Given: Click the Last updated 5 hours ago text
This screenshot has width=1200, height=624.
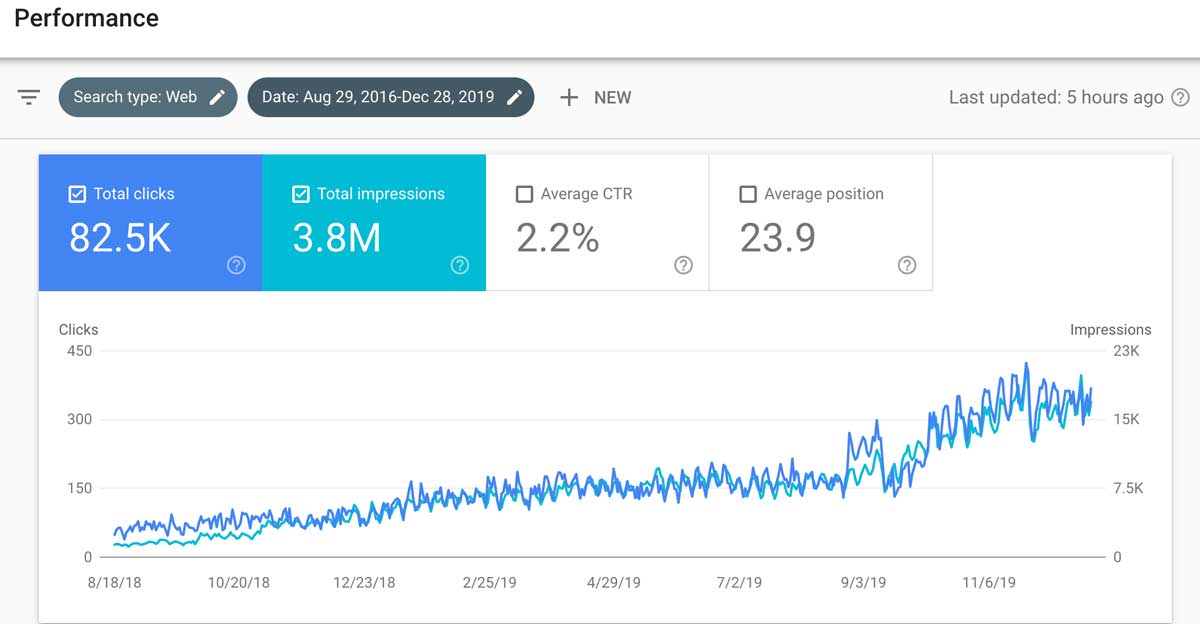Looking at the screenshot, I should (x=1055, y=97).
